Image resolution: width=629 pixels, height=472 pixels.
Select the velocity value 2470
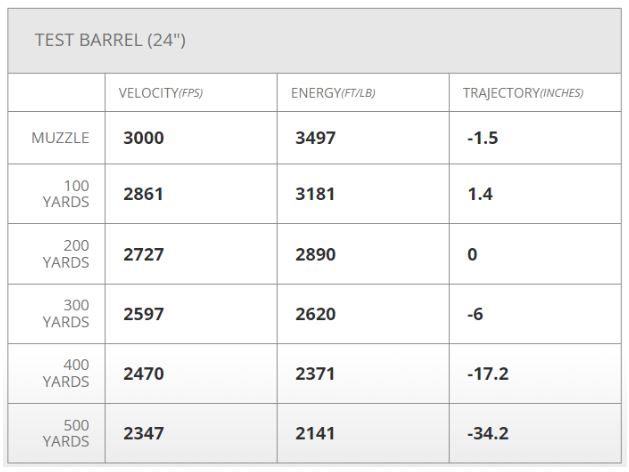143,374
